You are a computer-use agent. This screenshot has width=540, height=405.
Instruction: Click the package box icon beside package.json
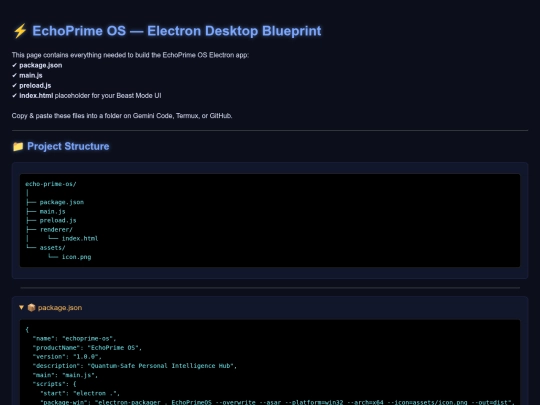(31, 308)
